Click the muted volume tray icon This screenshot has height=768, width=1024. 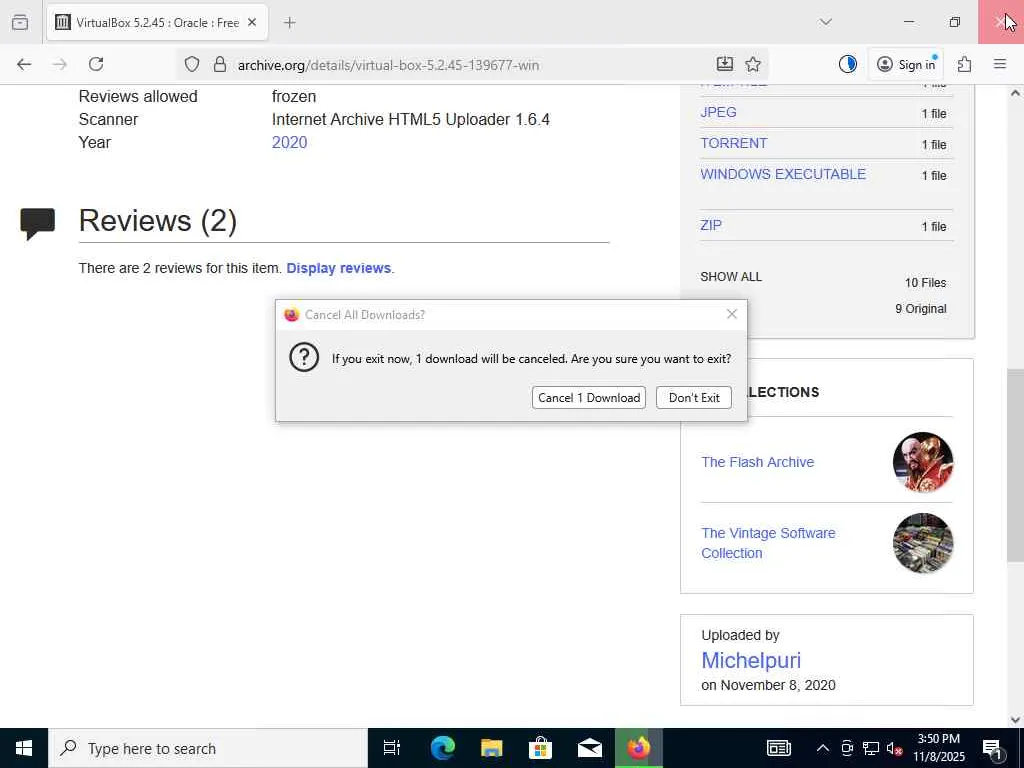[x=895, y=748]
